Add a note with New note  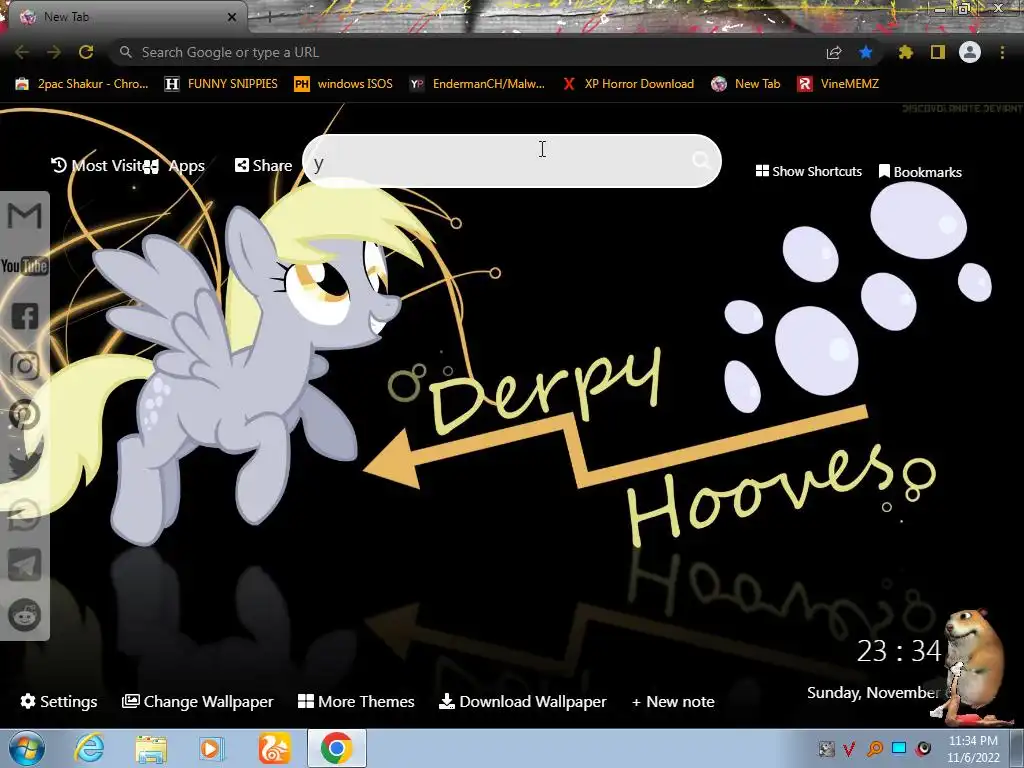click(x=673, y=701)
